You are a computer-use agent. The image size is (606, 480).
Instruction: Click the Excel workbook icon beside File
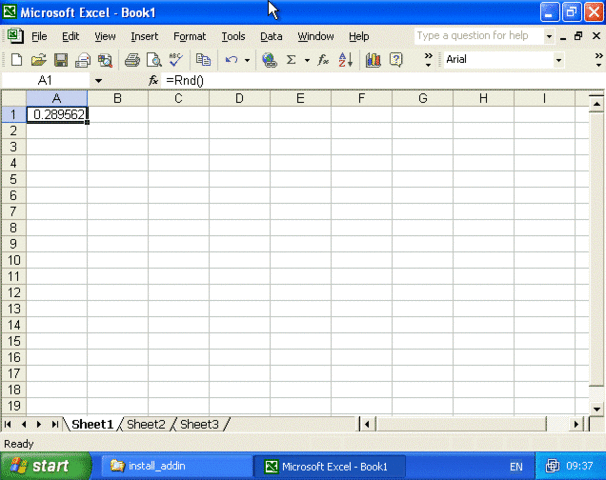point(15,36)
